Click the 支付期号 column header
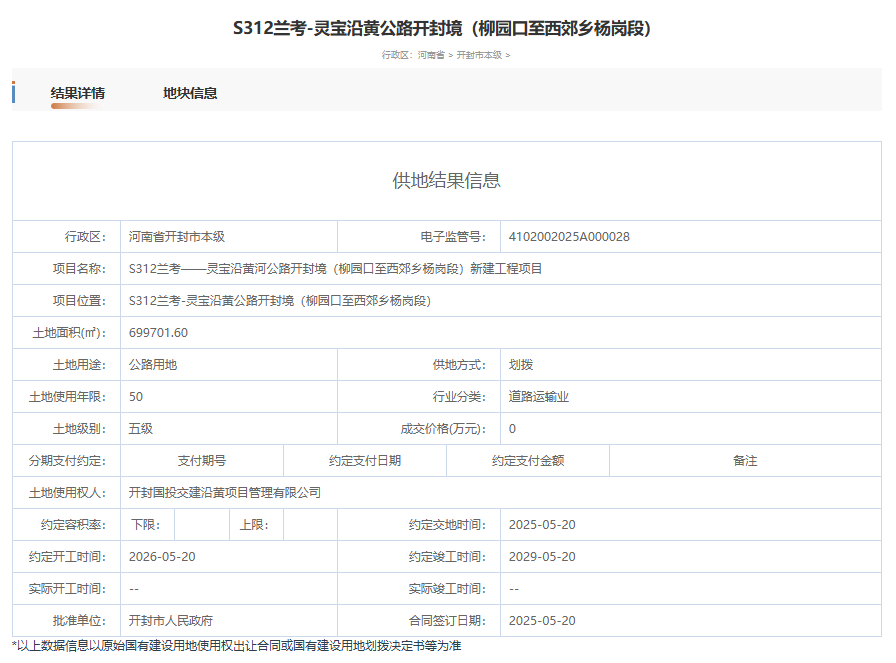Viewport: 896px width, 663px height. click(202, 461)
